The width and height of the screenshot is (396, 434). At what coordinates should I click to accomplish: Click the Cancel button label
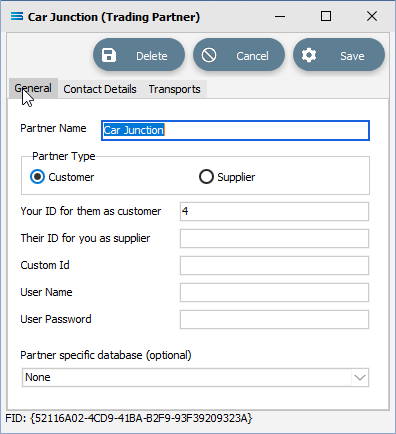pyautogui.click(x=252, y=56)
